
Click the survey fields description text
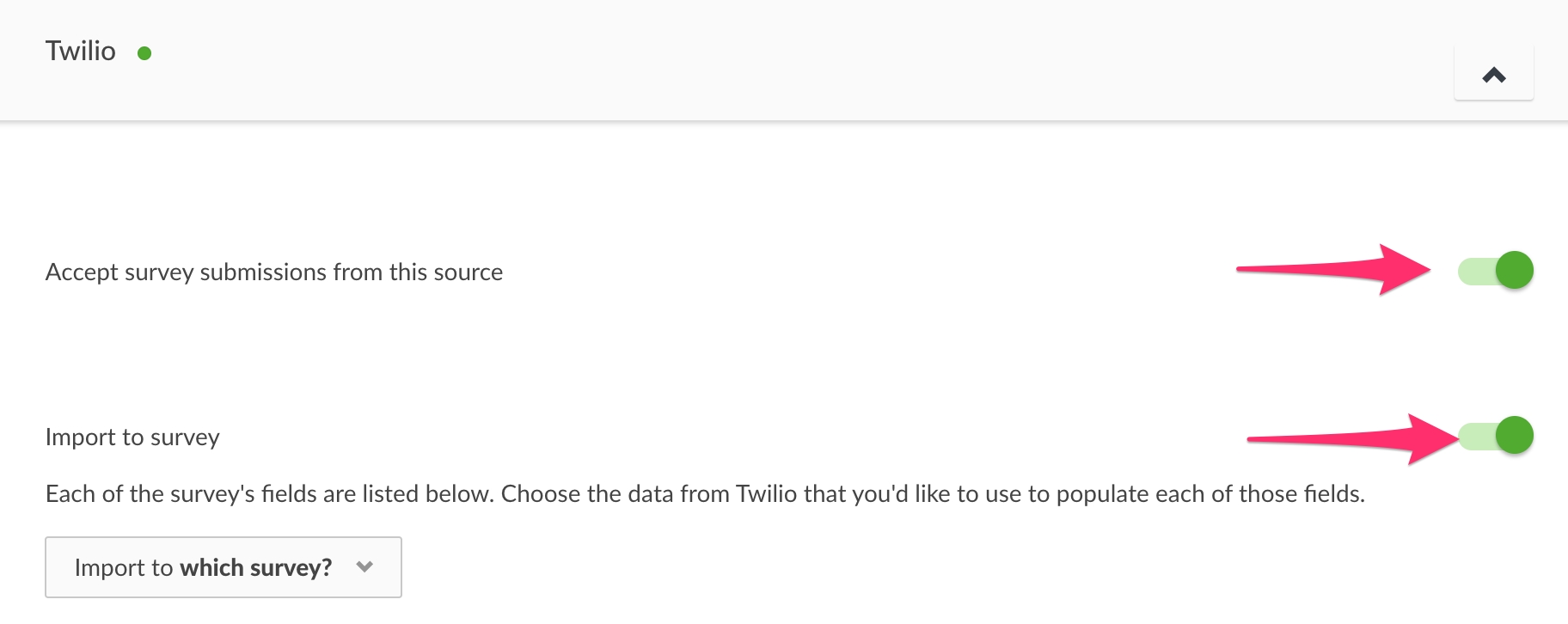pyautogui.click(x=704, y=494)
